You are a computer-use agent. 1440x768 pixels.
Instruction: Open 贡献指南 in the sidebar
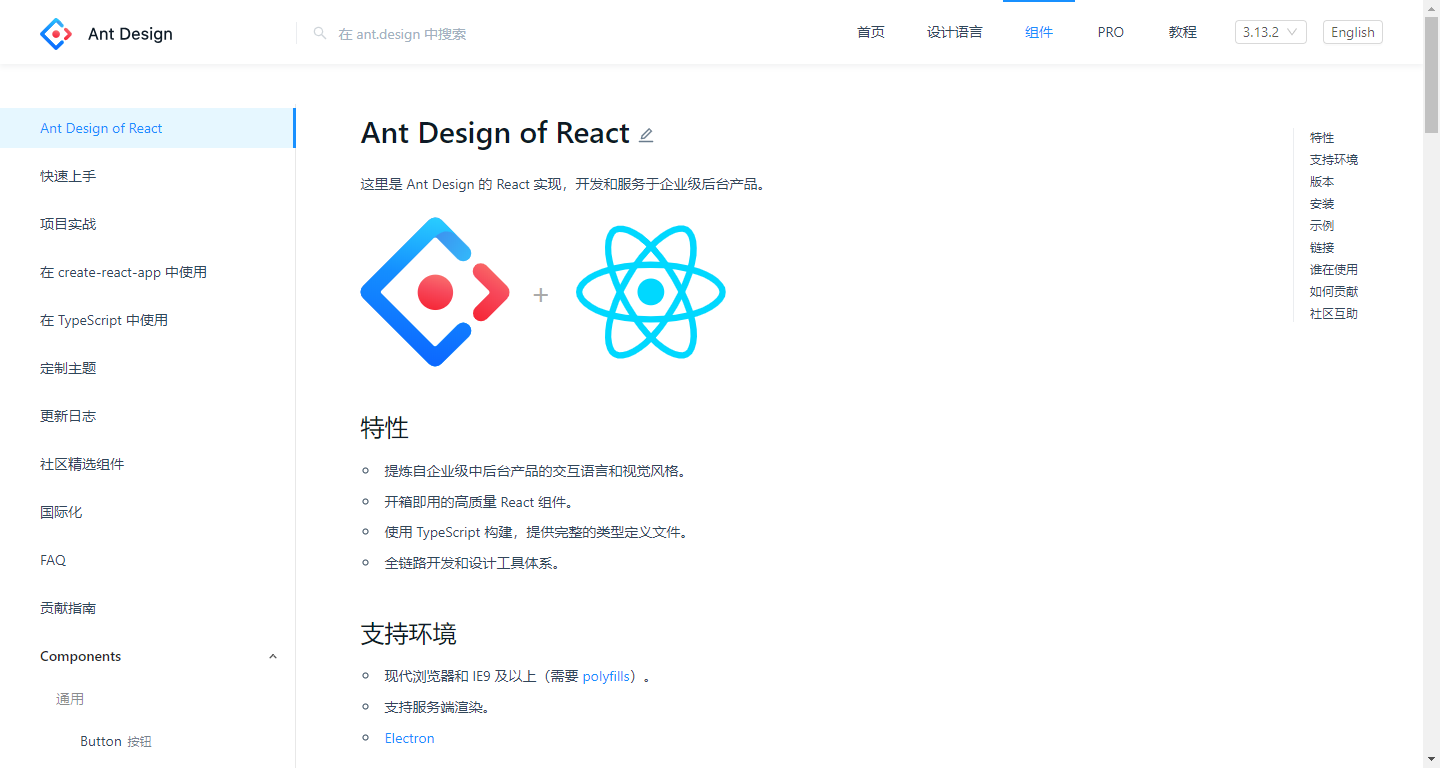pos(148,608)
